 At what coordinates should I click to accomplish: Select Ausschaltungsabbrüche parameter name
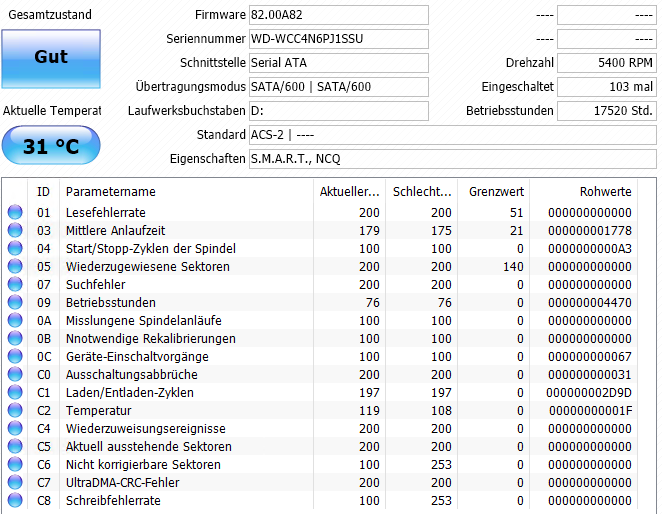[132, 375]
